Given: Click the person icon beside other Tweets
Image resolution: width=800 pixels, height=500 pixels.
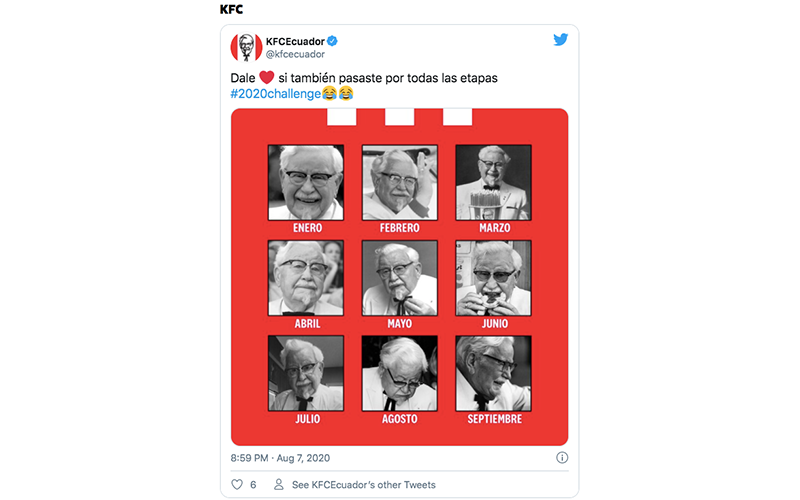Looking at the screenshot, I should (x=279, y=484).
